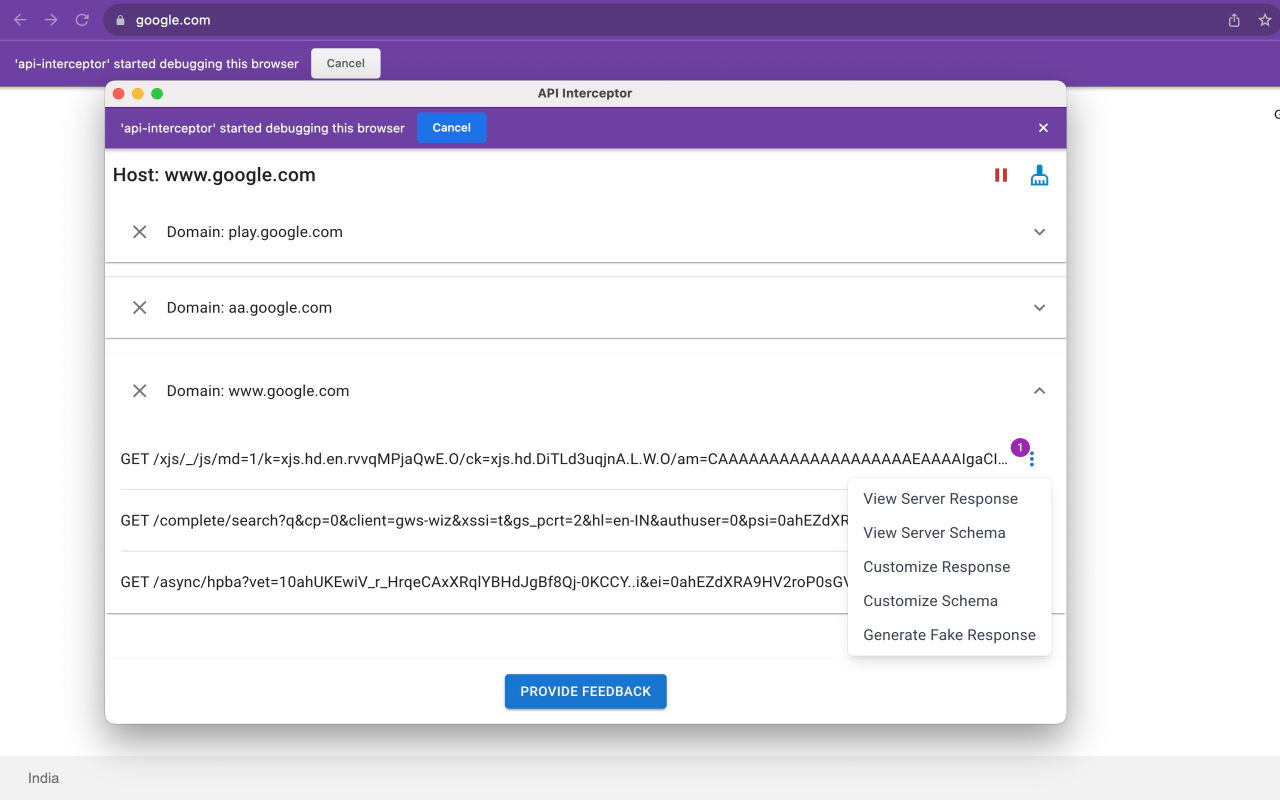Collapse the www.google.com domain section
Viewport: 1280px width, 800px height.
coord(1040,391)
